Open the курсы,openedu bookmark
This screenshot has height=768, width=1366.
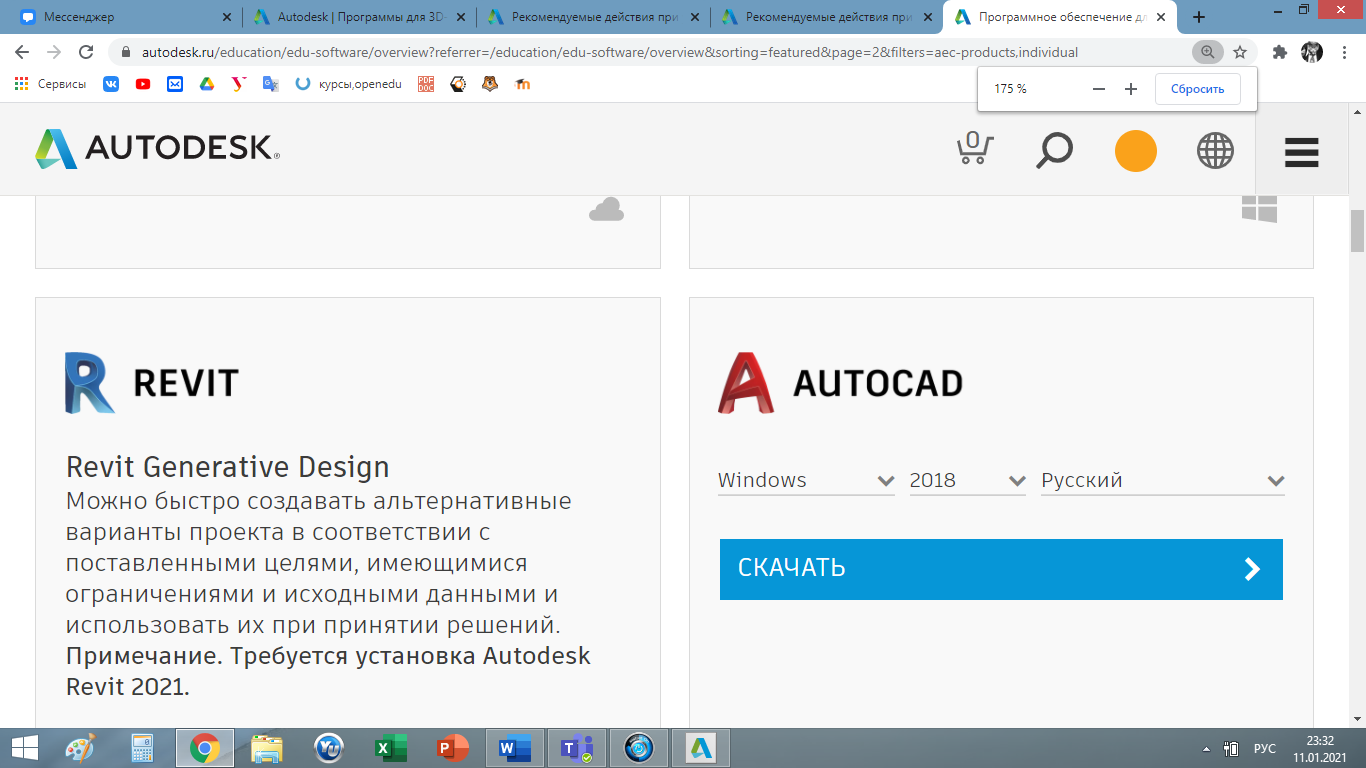pyautogui.click(x=349, y=85)
